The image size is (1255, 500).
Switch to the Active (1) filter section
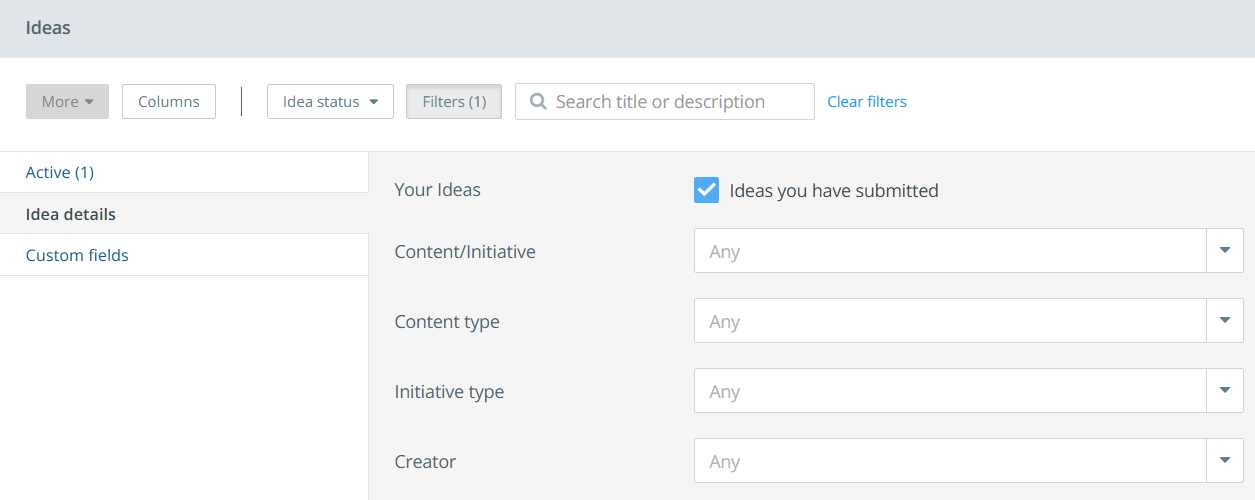(x=60, y=172)
